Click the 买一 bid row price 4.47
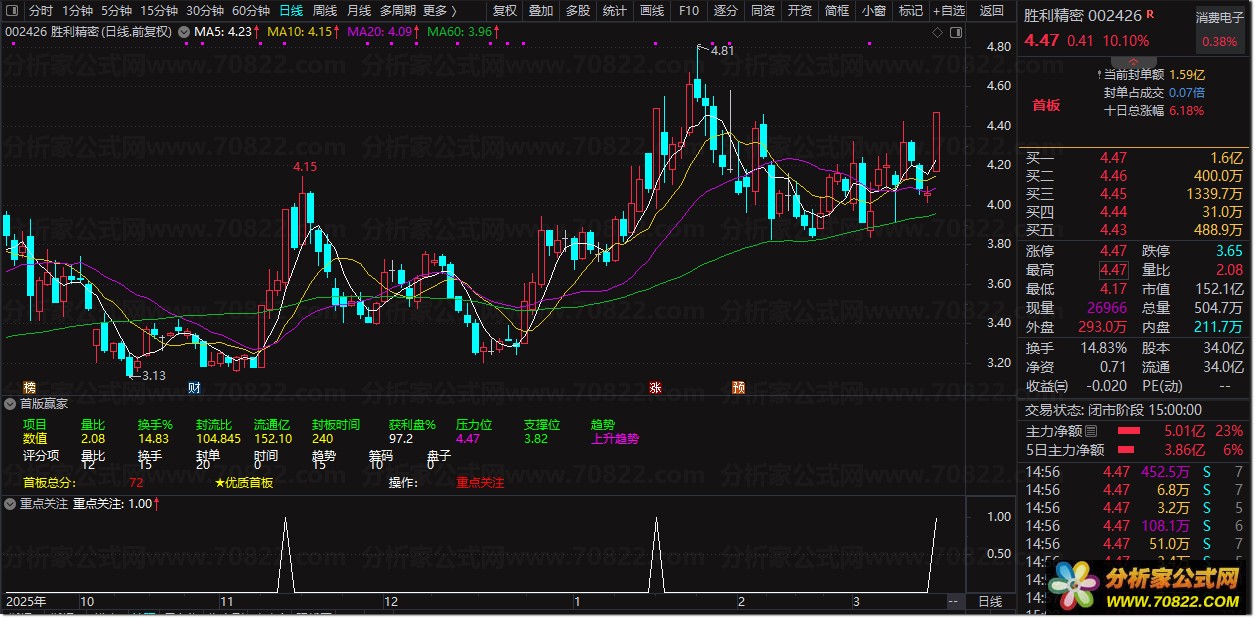 point(1113,157)
